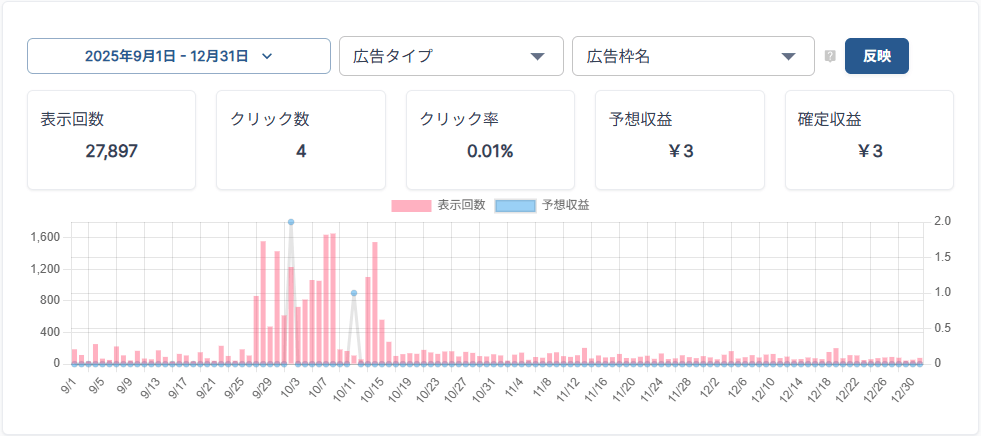981x436 pixels.
Task: Click the 確定収益 summary card
Action: pos(868,139)
